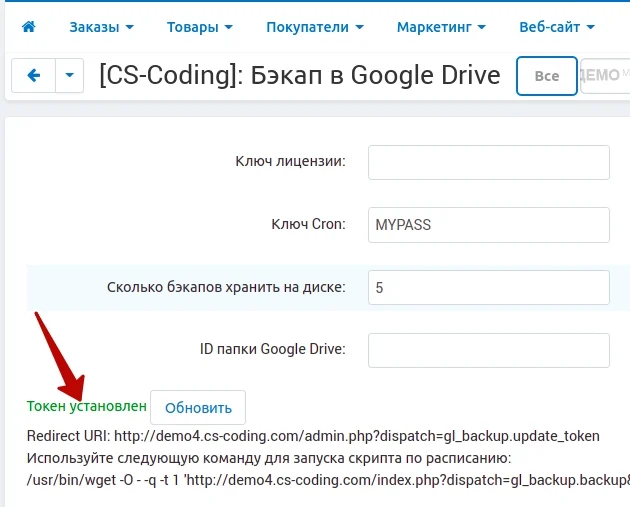The image size is (630, 507).
Task: Open the Товары menu
Action: 200,27
